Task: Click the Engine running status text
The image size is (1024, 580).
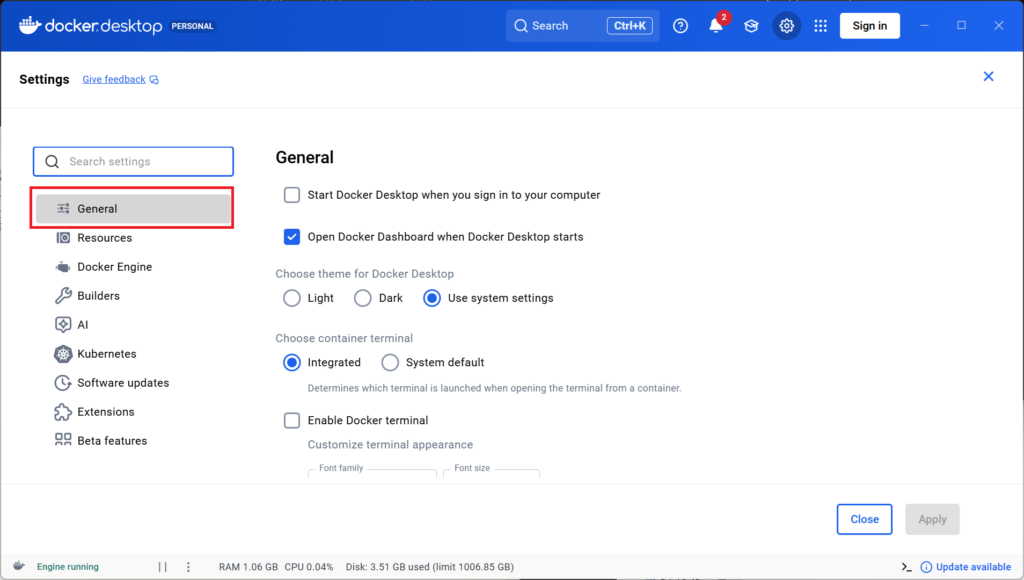Action: coord(68,567)
